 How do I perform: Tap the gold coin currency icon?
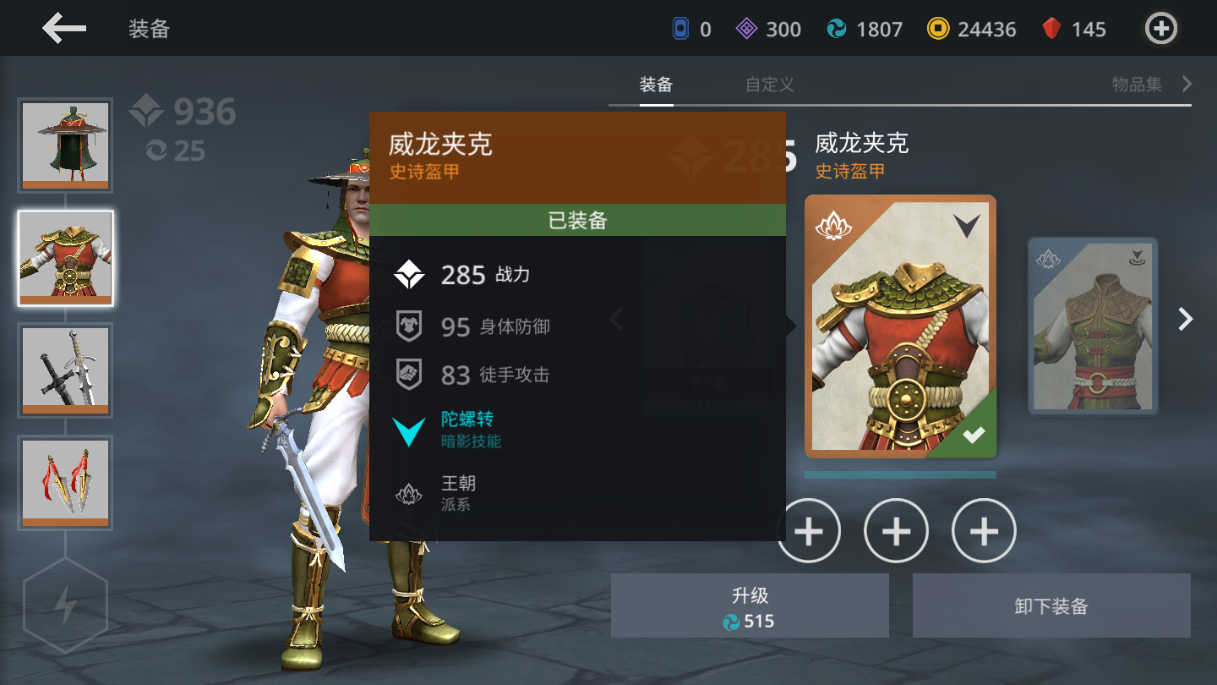pyautogui.click(x=937, y=29)
